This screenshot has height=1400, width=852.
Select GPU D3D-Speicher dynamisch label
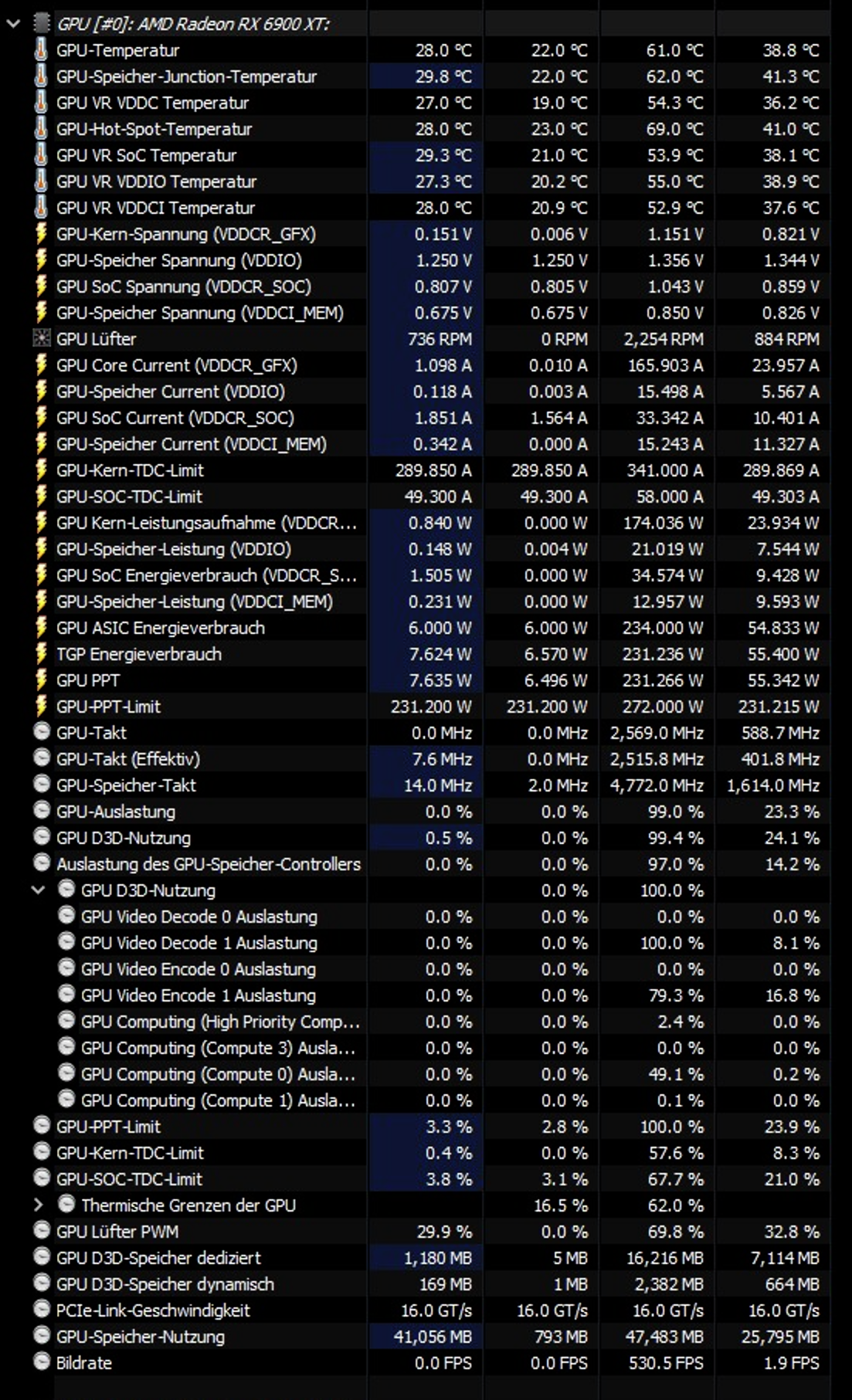click(x=165, y=1284)
